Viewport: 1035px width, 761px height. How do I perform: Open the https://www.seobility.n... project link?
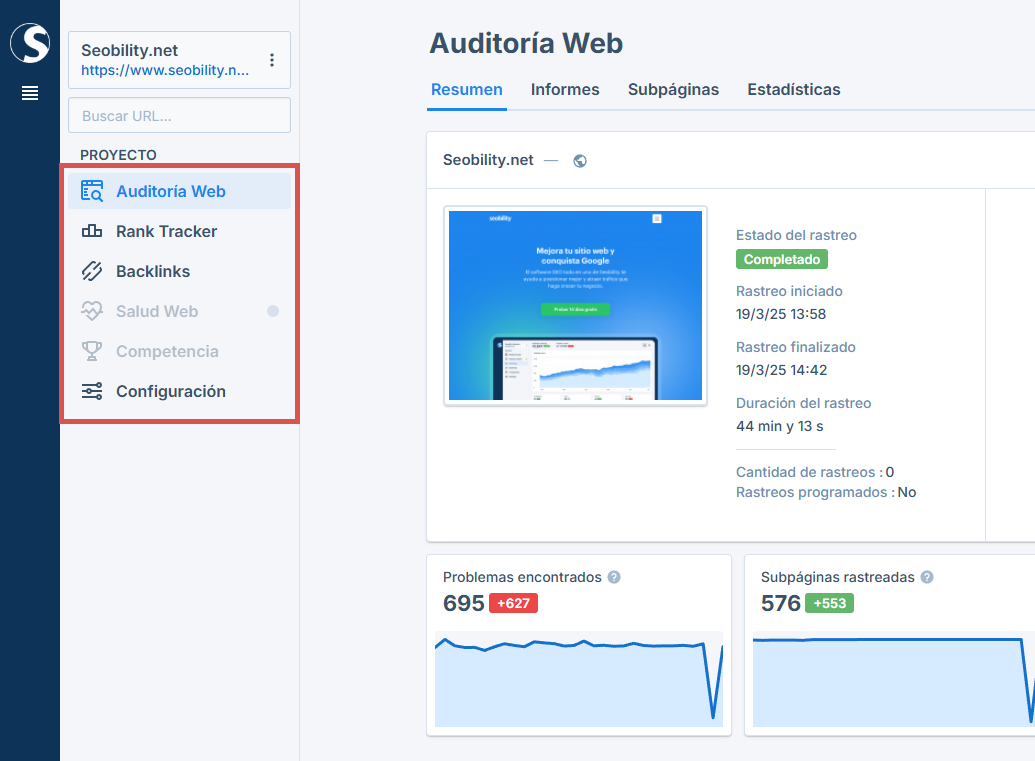165,71
